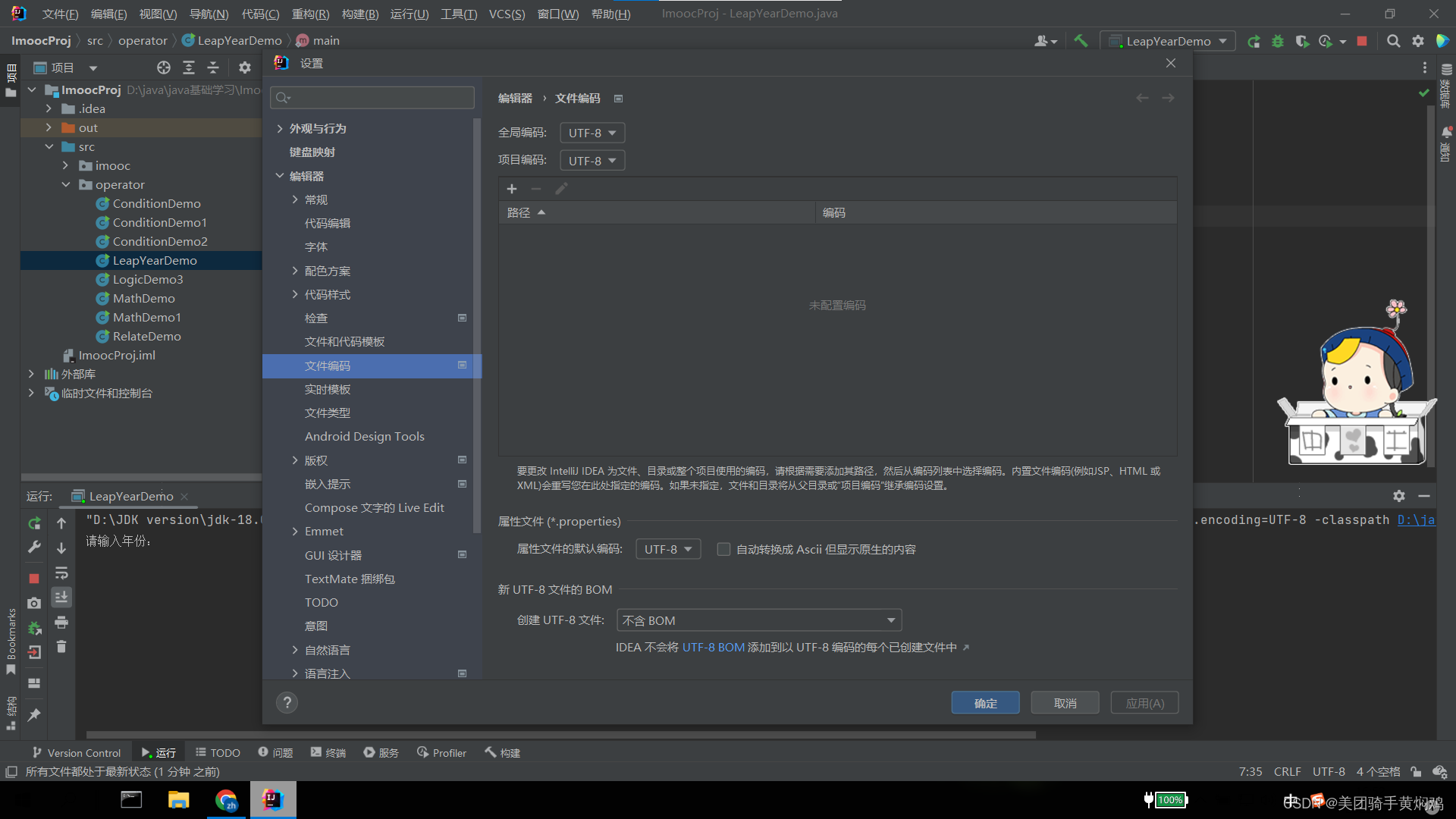The image size is (1456, 819).
Task: Open Search Everywhere with the magnifier icon
Action: point(1393,41)
